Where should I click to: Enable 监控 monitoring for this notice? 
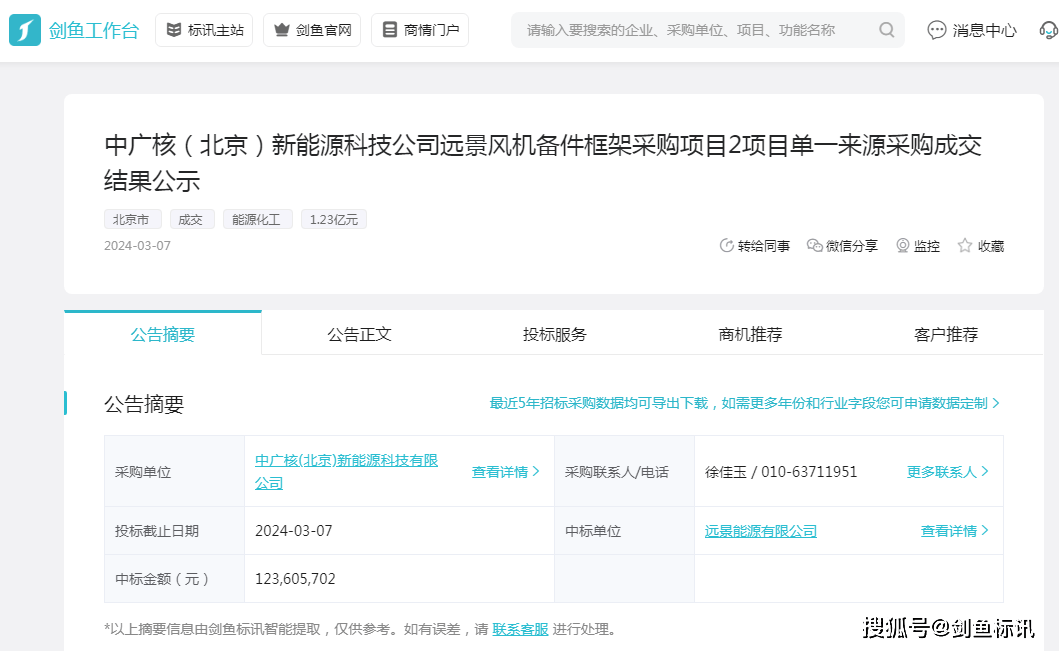click(x=918, y=246)
